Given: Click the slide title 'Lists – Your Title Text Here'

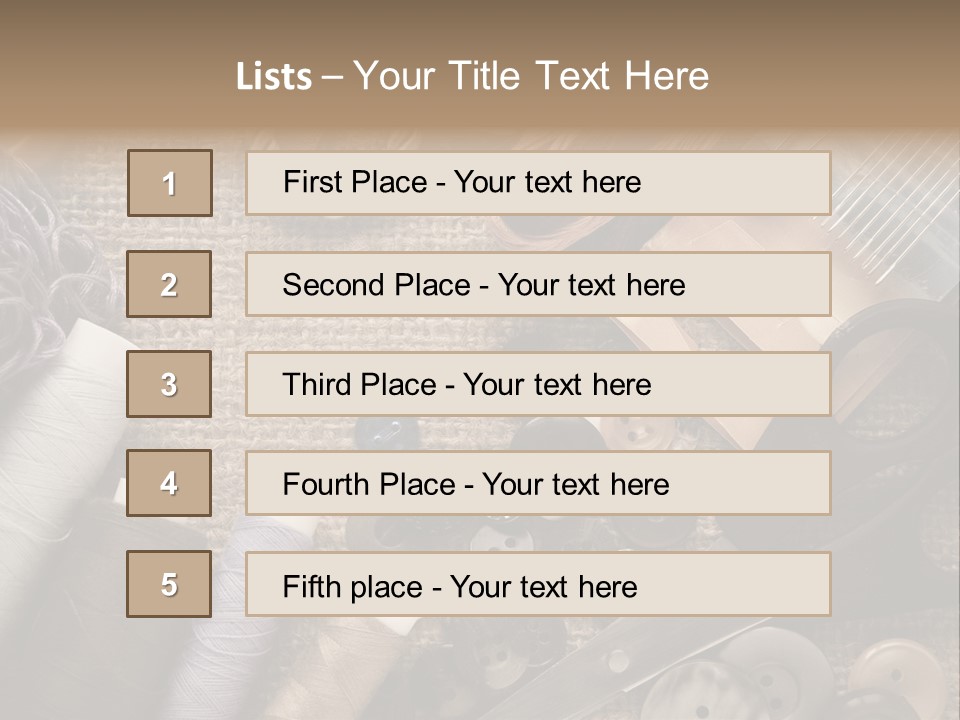Looking at the screenshot, I should (473, 76).
